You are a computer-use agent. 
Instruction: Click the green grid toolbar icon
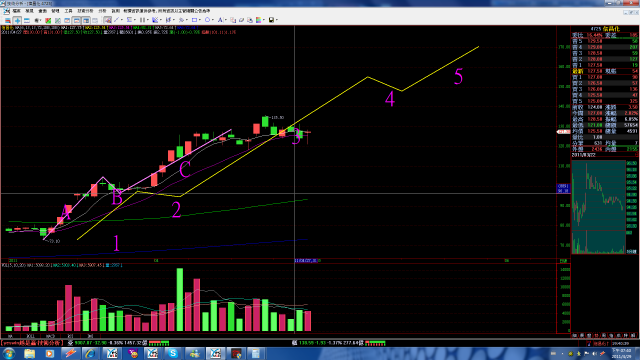point(58,20)
